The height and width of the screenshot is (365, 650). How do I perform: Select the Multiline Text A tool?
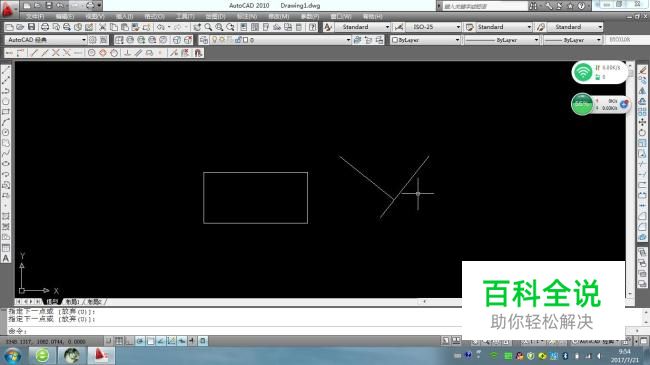point(6,258)
